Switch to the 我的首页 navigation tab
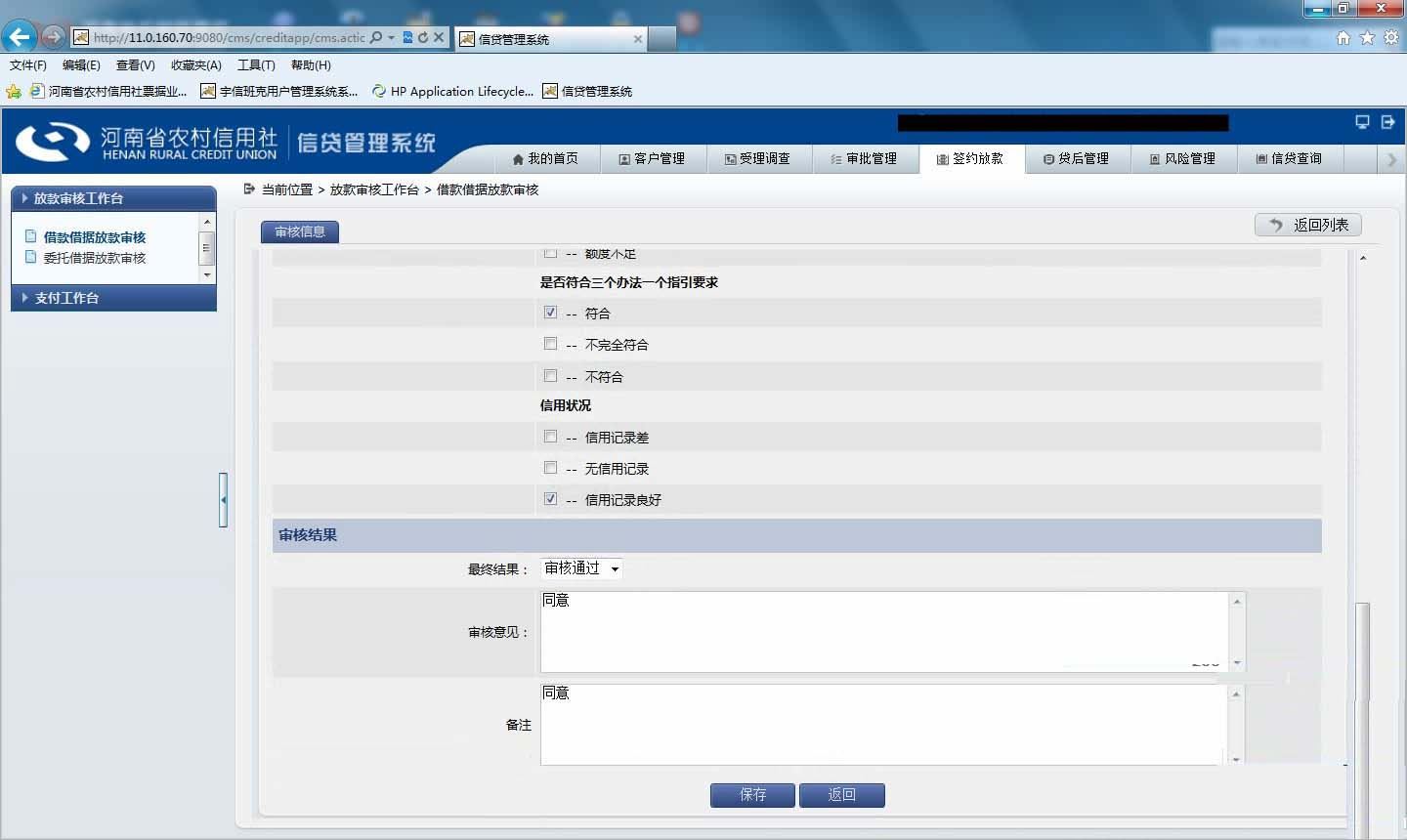The width and height of the screenshot is (1407, 840). point(545,159)
